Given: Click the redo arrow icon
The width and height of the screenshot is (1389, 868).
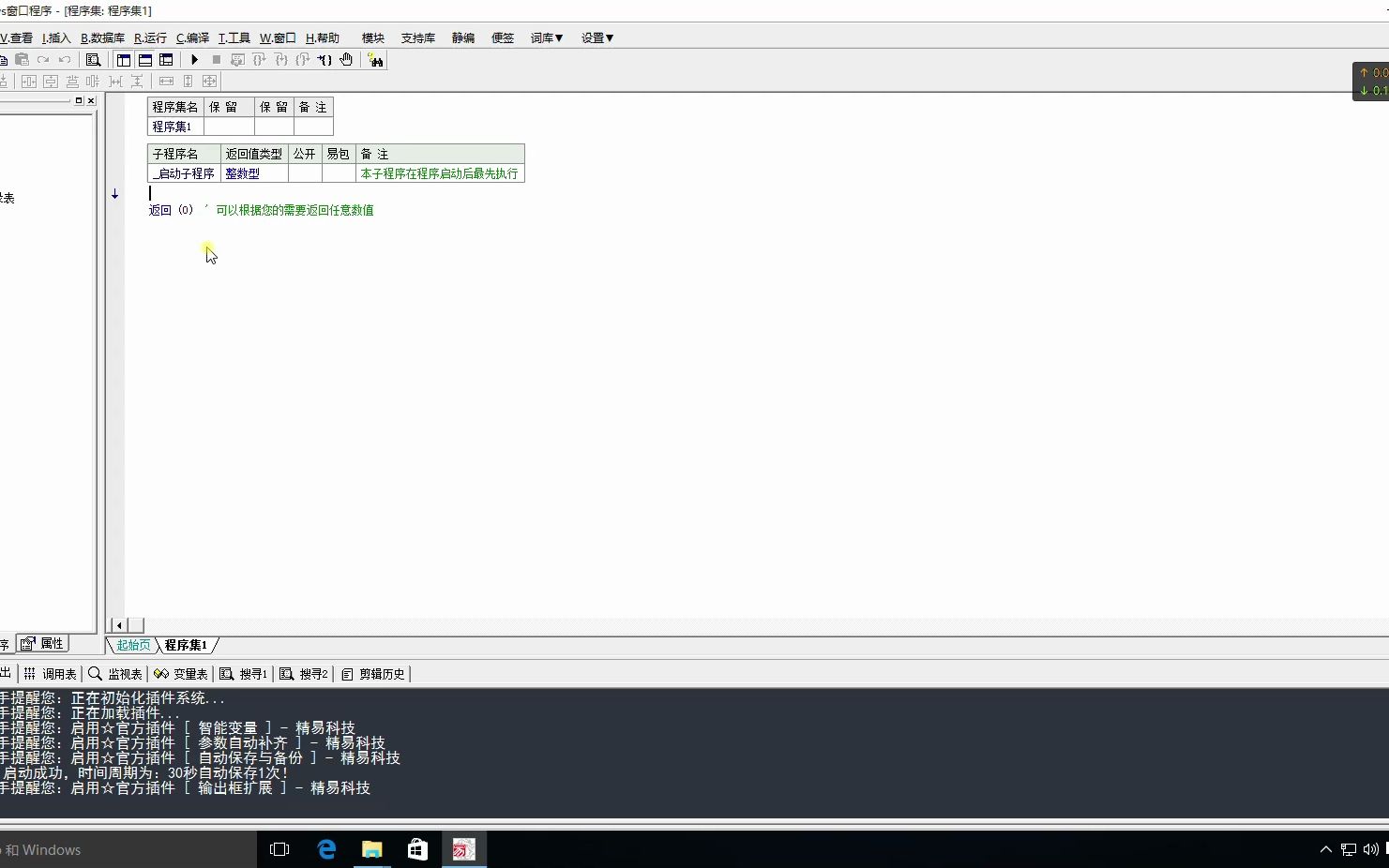Looking at the screenshot, I should coord(43,60).
